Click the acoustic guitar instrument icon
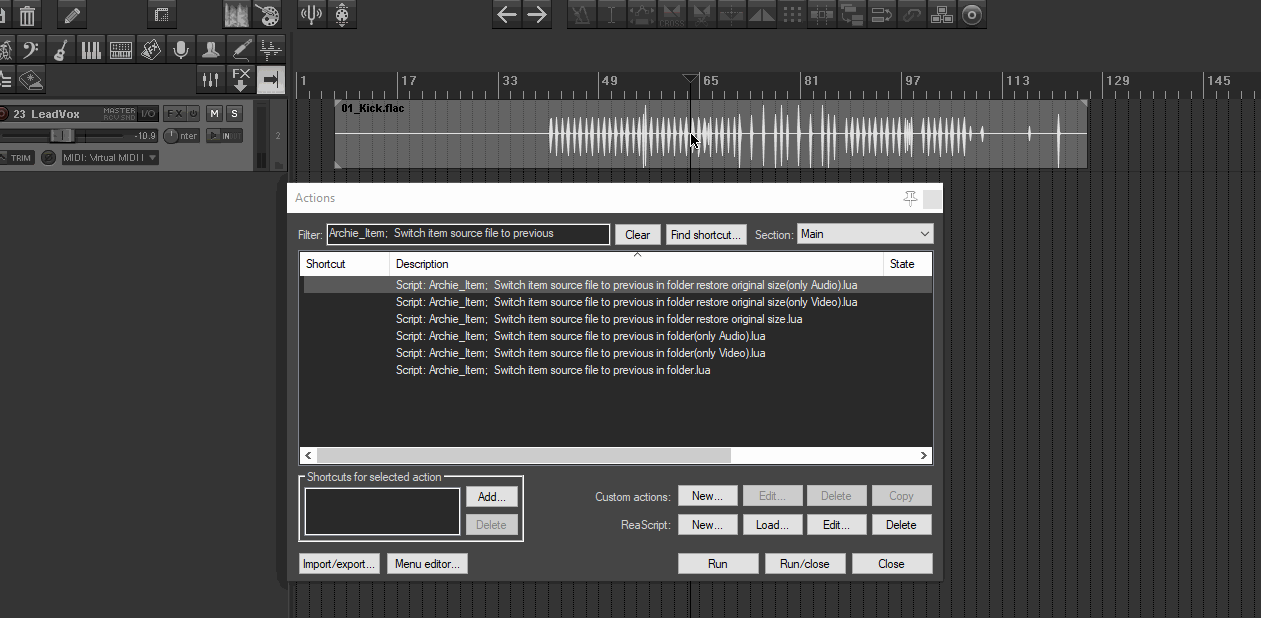 pos(61,49)
